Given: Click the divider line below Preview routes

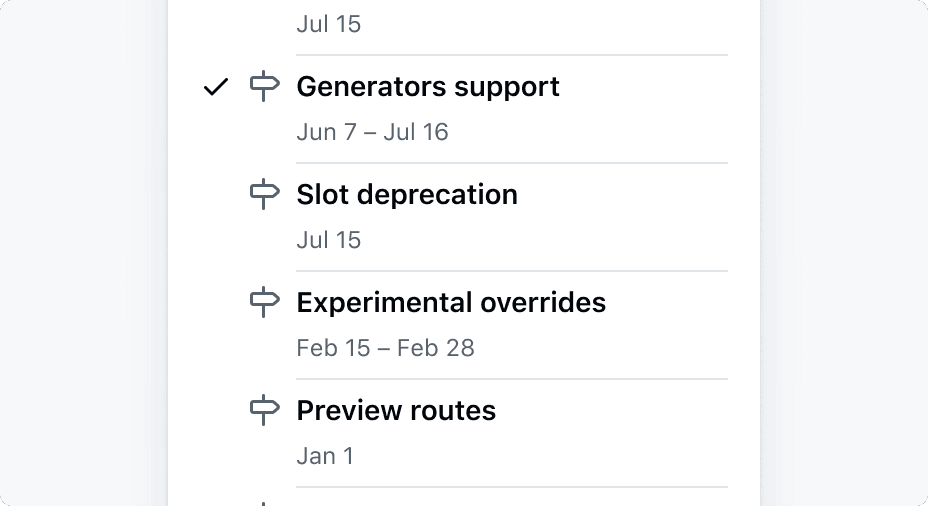Looking at the screenshot, I should (512, 487).
